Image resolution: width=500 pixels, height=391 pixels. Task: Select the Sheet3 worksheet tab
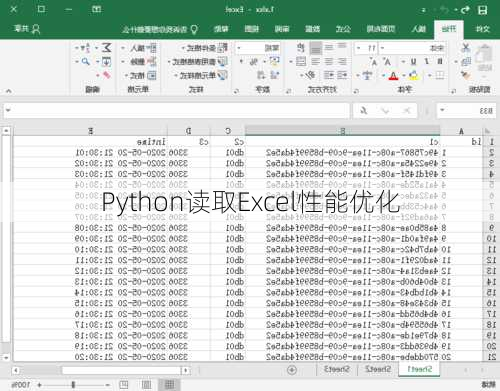point(337,369)
